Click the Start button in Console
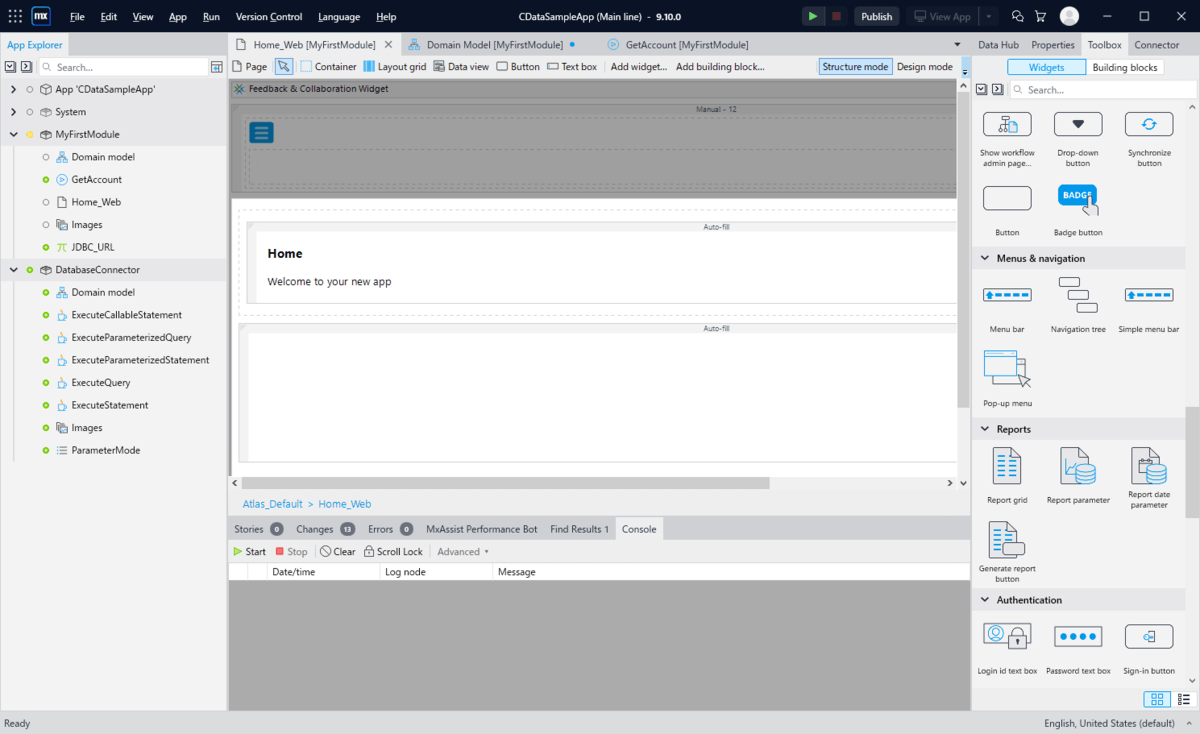1200x734 pixels. click(x=249, y=551)
